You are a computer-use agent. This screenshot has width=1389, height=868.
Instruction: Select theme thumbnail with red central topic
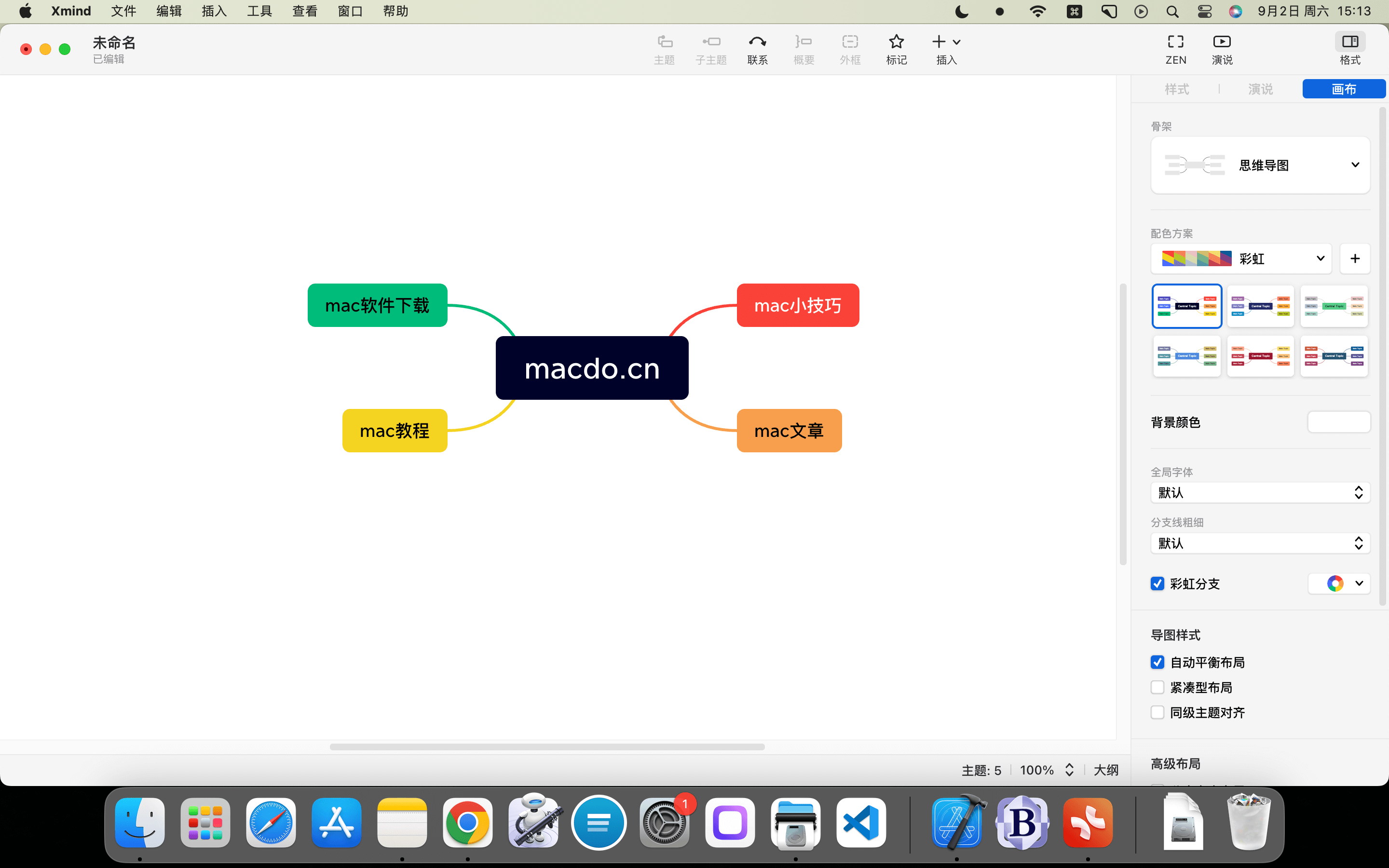point(1260,356)
